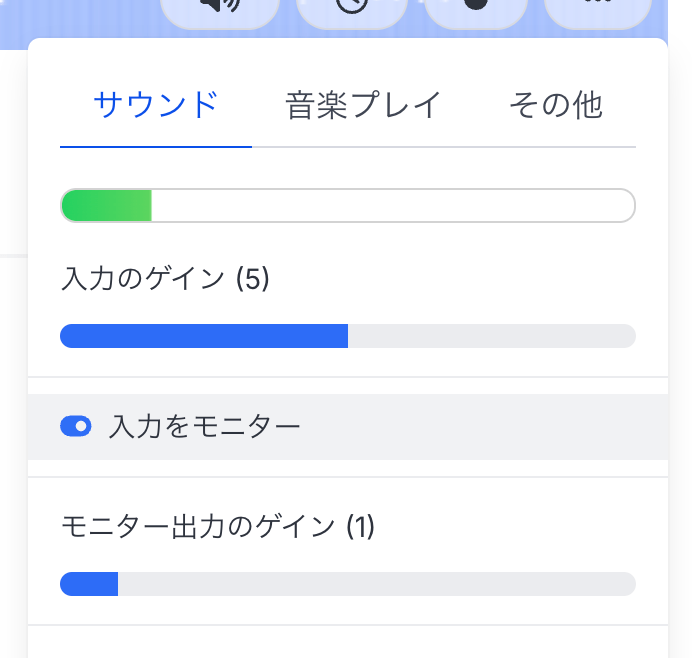Click the green input level meter bar
Viewport: 692px width, 658px height.
(107, 206)
